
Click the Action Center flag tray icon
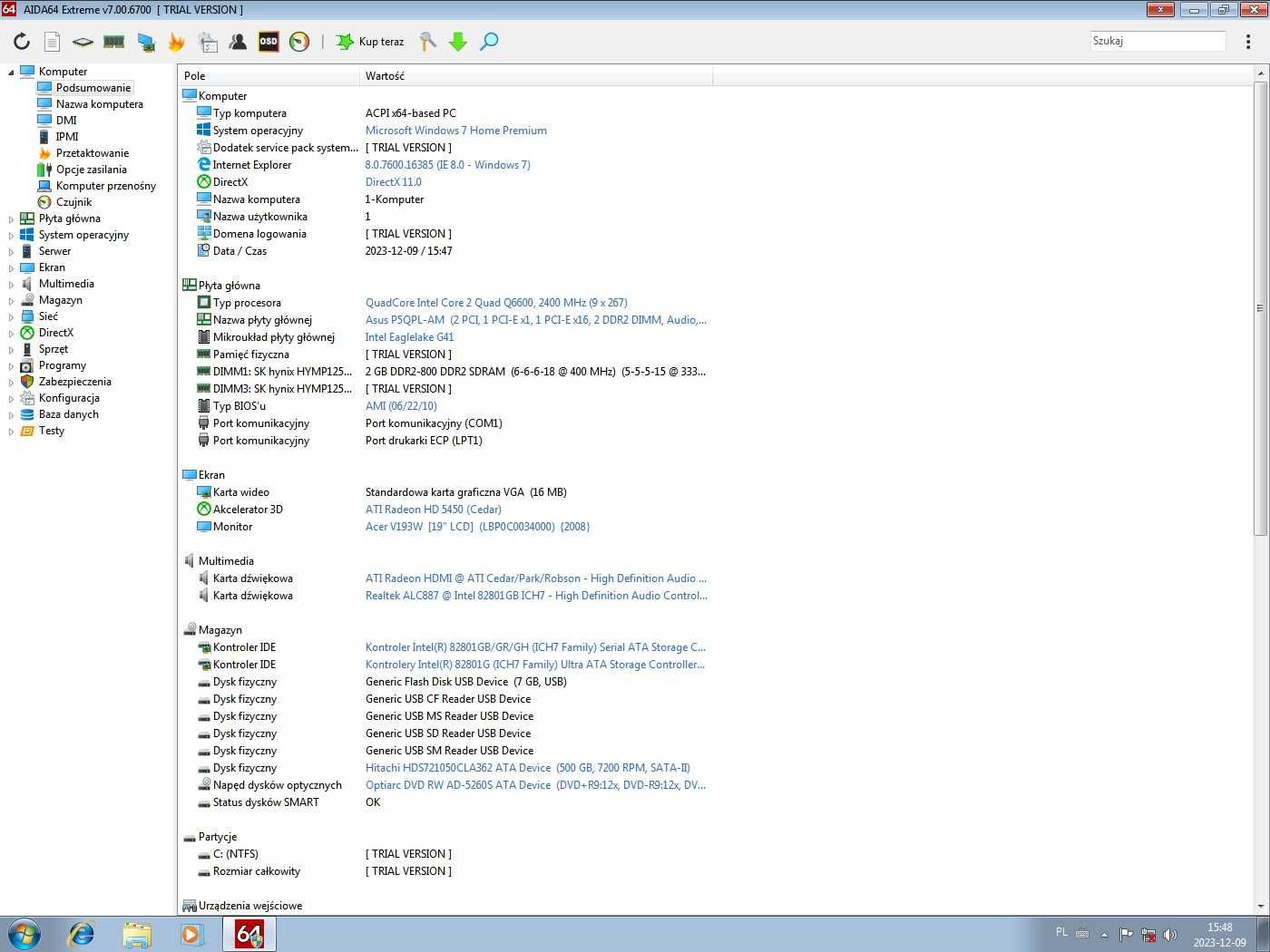pyautogui.click(x=1126, y=934)
